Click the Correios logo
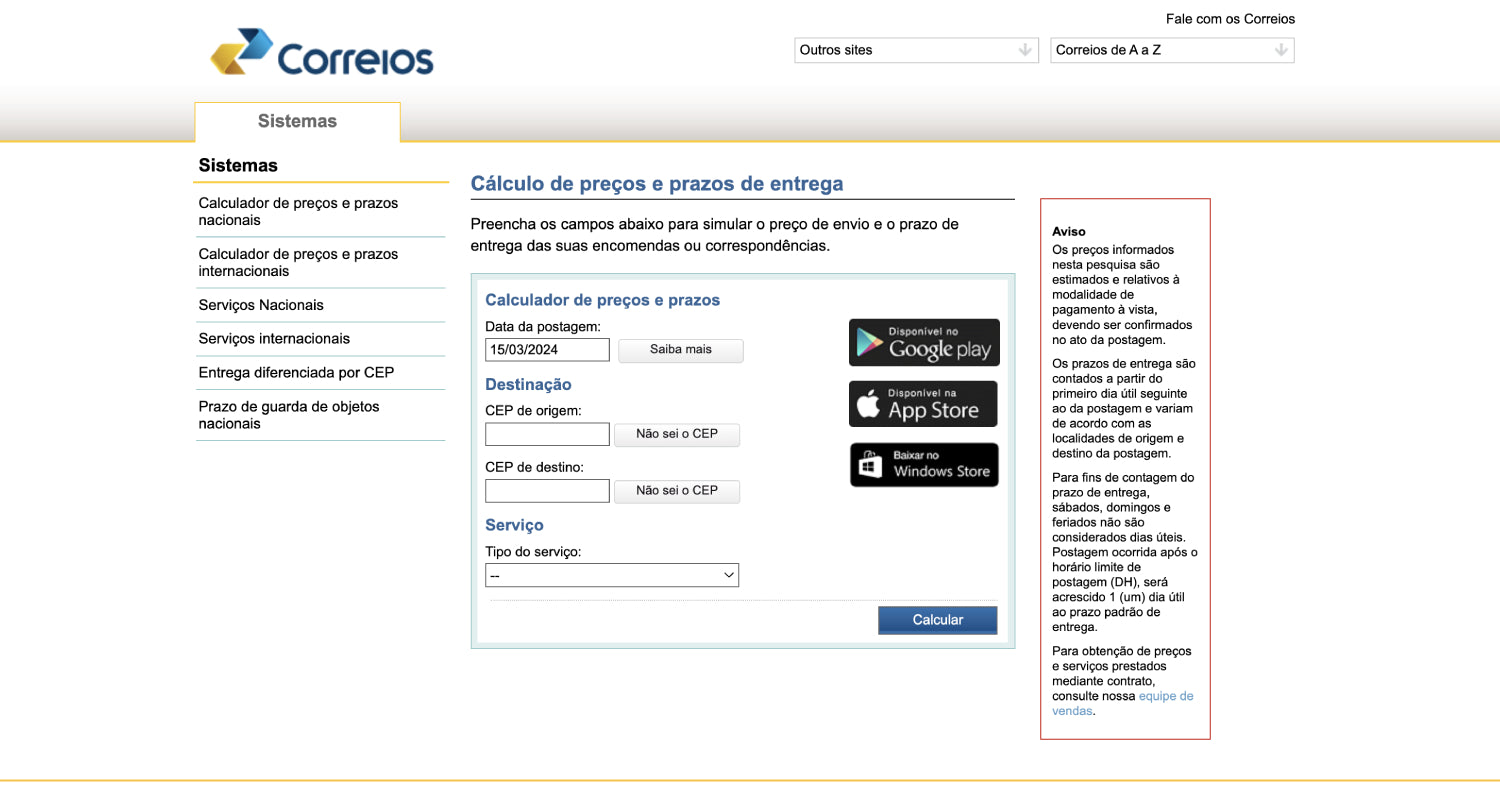Viewport: 1500px width, 800px height. (322, 52)
